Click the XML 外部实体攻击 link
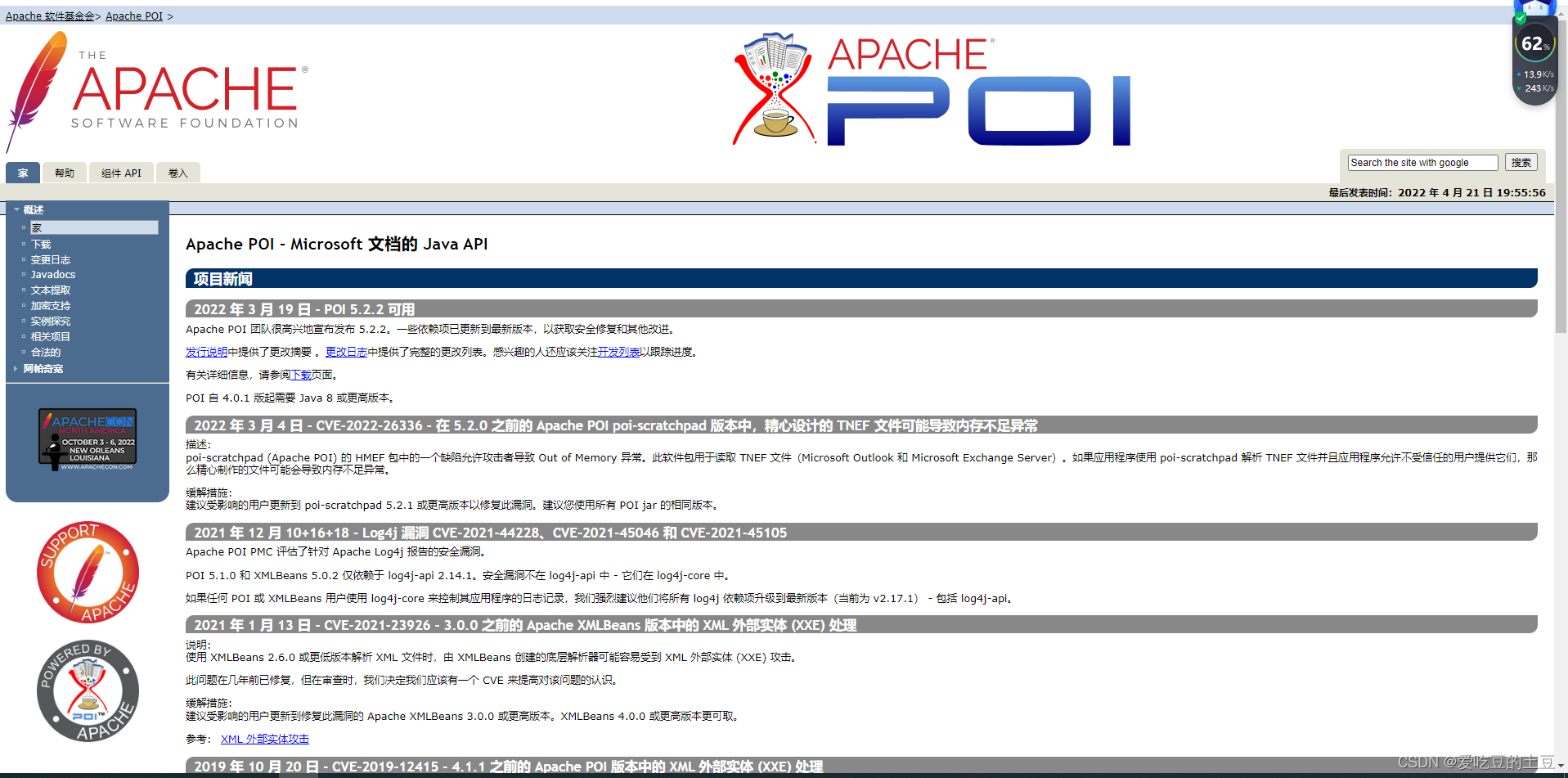 [264, 738]
